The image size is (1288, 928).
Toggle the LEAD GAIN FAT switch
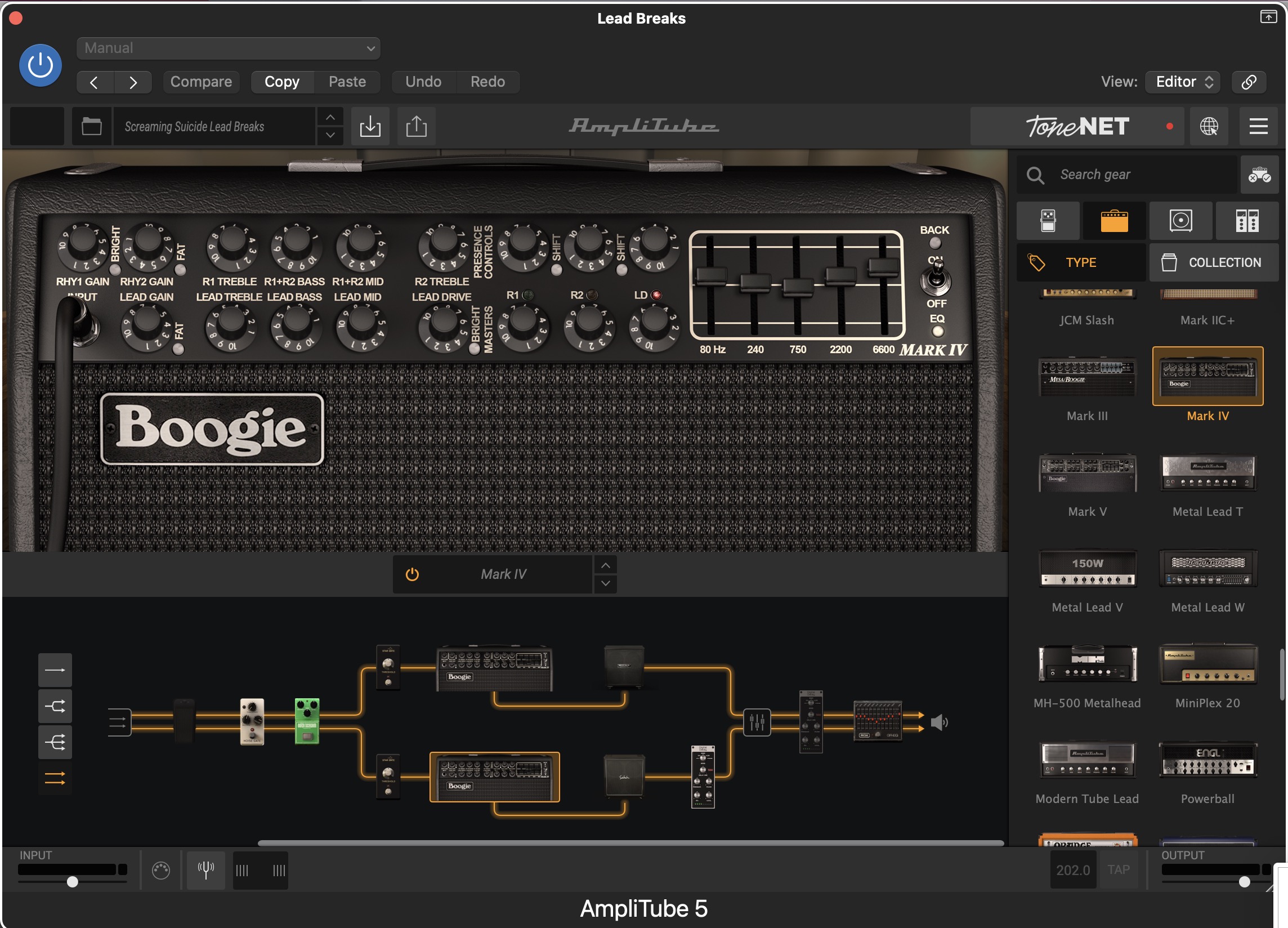(178, 349)
